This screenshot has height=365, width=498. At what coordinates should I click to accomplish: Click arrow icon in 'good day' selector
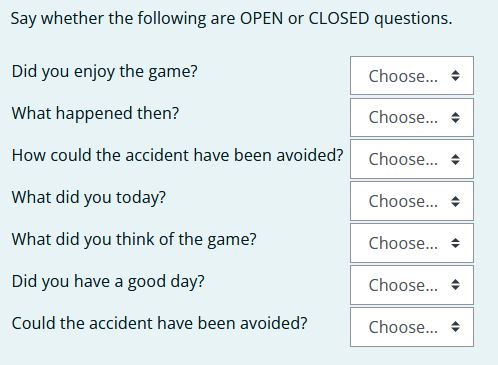point(456,285)
